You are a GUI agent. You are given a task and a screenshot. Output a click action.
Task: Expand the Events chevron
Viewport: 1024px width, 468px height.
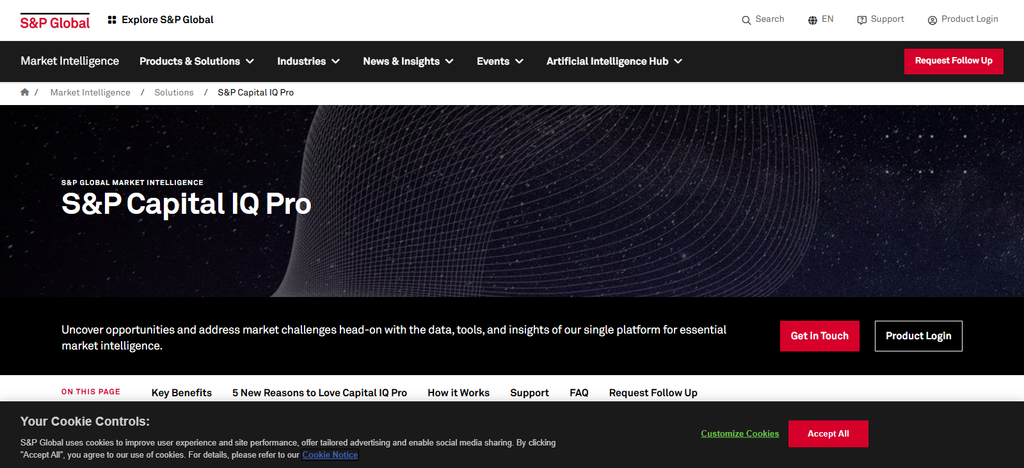pos(519,61)
